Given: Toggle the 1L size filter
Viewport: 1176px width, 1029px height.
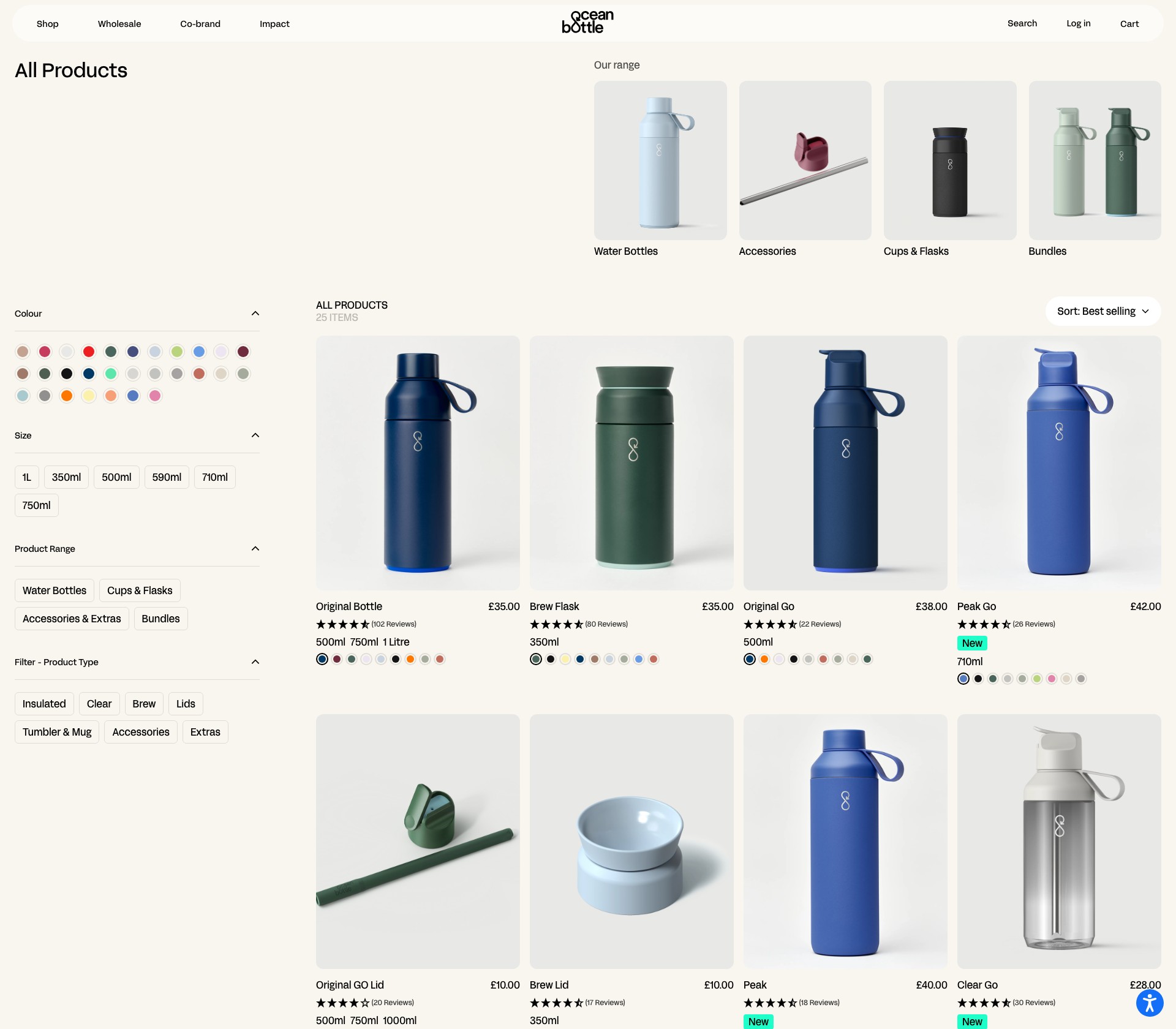Looking at the screenshot, I should point(27,477).
